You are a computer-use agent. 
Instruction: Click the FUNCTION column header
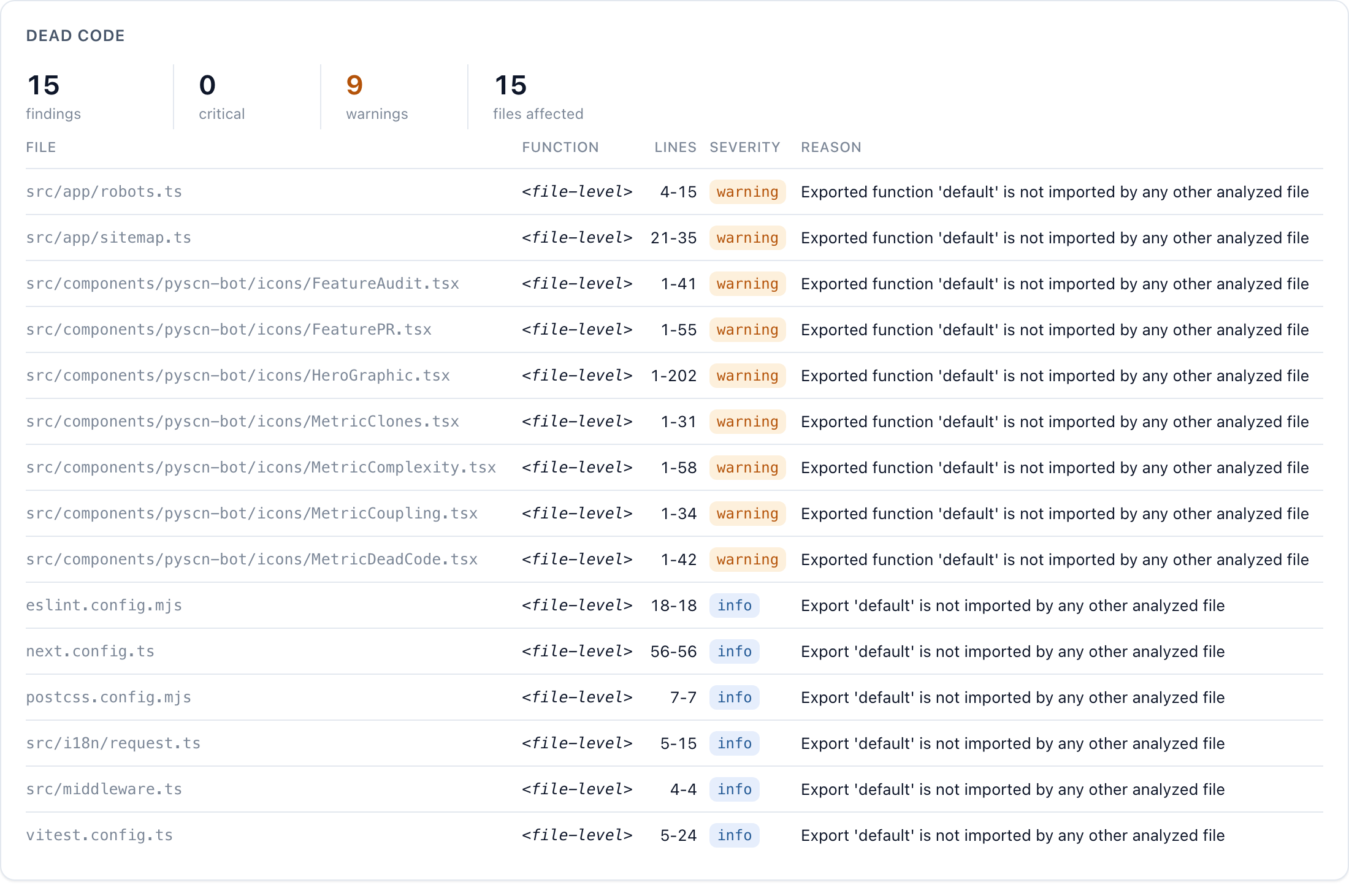click(x=560, y=147)
